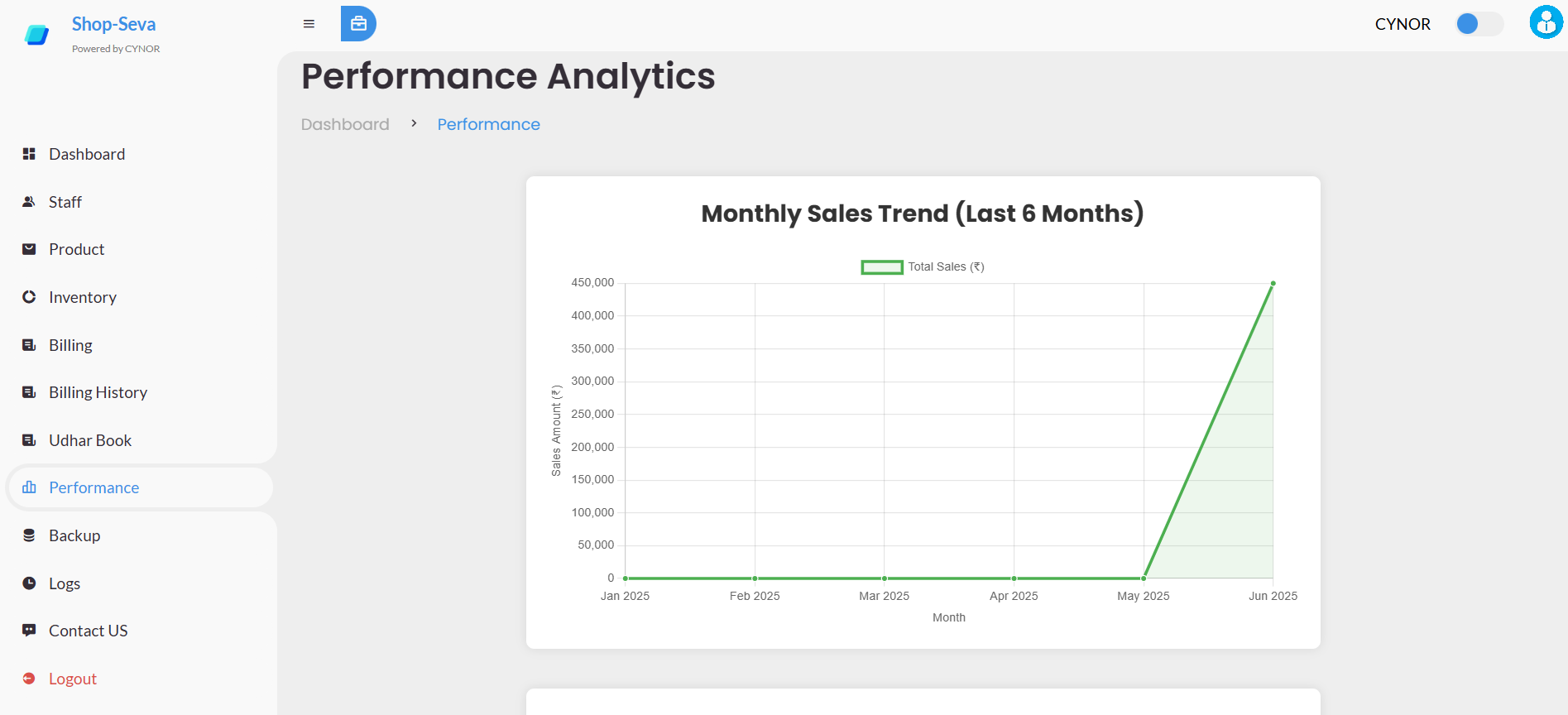Click the hamburger menu icon
This screenshot has height=715, width=1568.
[309, 24]
